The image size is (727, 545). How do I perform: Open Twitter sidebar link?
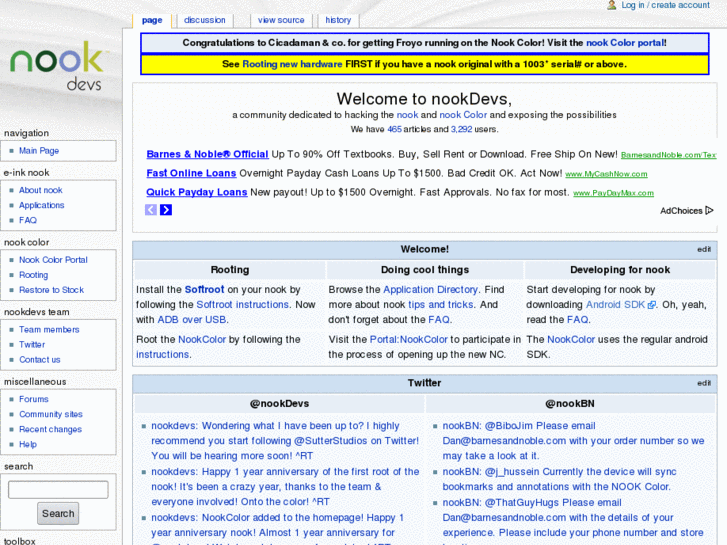32,345
